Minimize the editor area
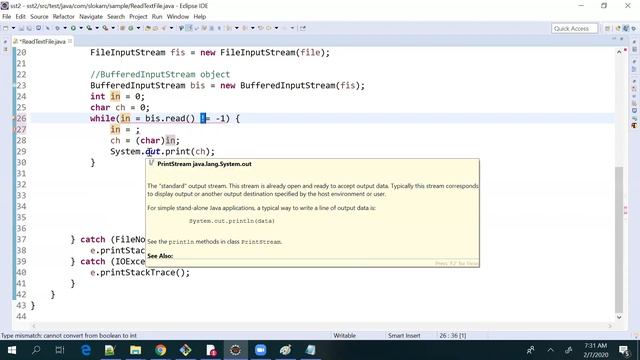 click(613, 38)
